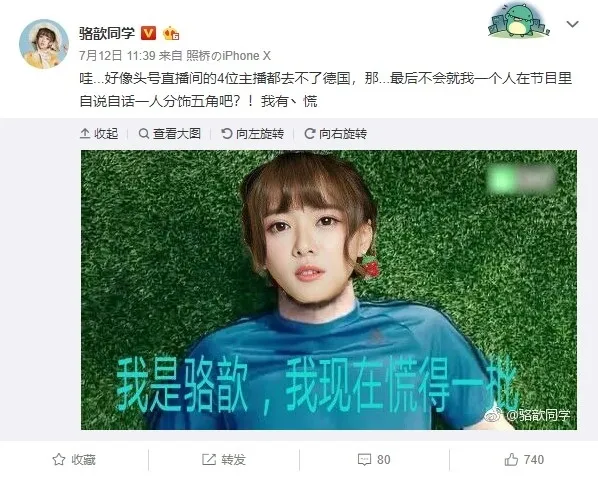
Task: Toggle favorite with the 收藏 star
Action: (74, 460)
